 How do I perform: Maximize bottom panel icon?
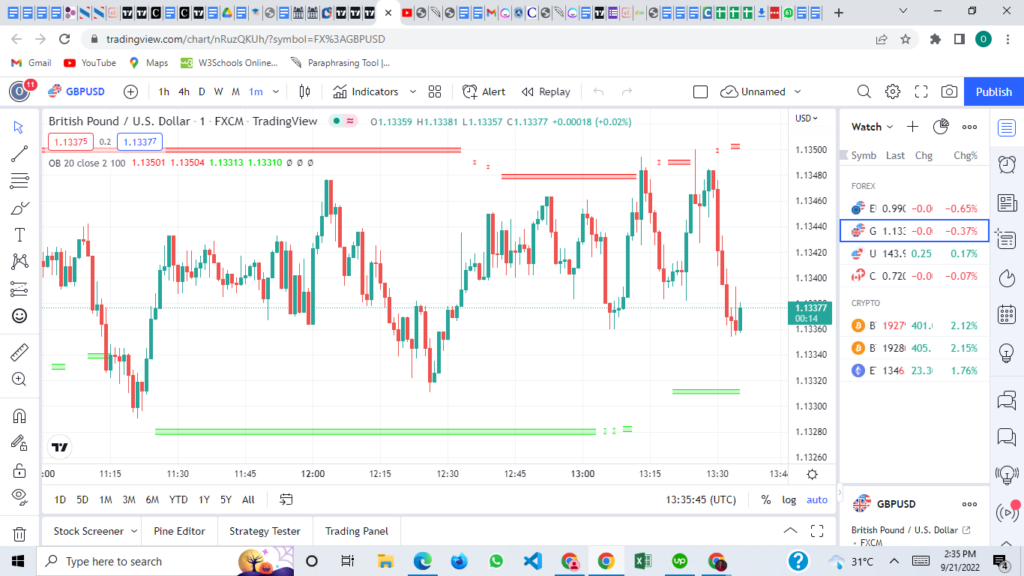click(x=817, y=531)
